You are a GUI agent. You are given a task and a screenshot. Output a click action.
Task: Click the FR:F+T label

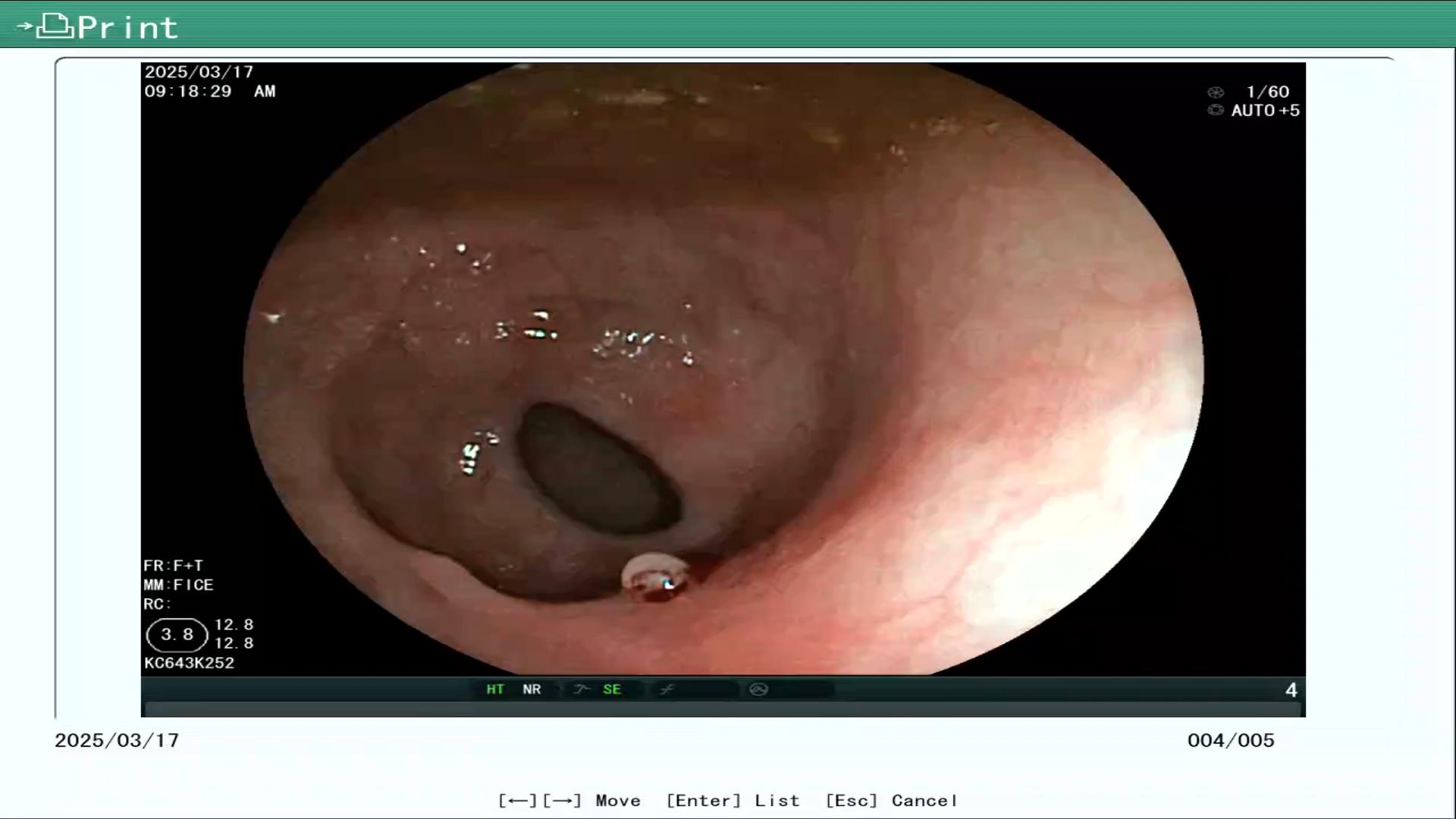tap(174, 566)
